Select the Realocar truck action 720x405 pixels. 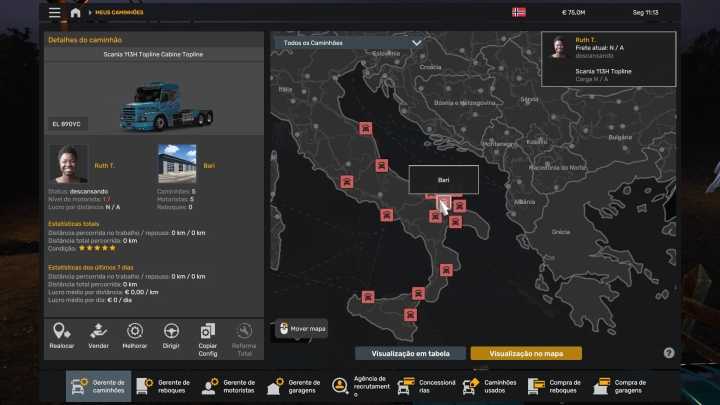[62, 336]
